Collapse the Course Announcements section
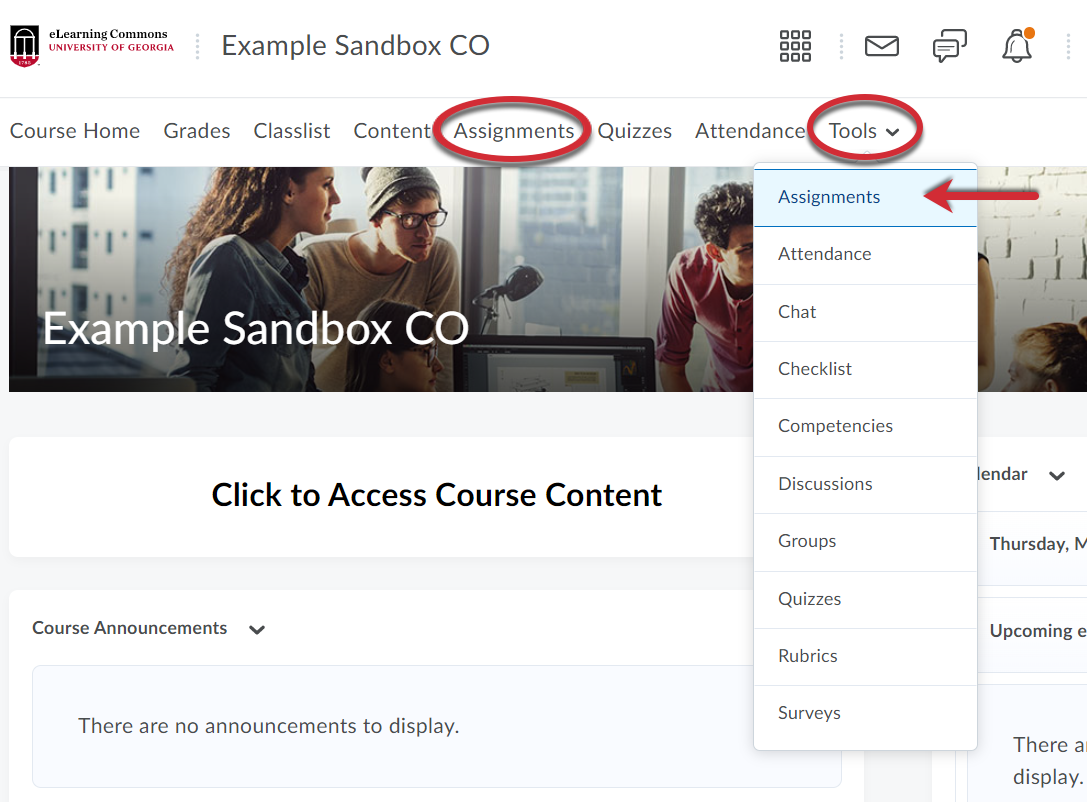Viewport: 1087px width, 802px height. coord(256,629)
